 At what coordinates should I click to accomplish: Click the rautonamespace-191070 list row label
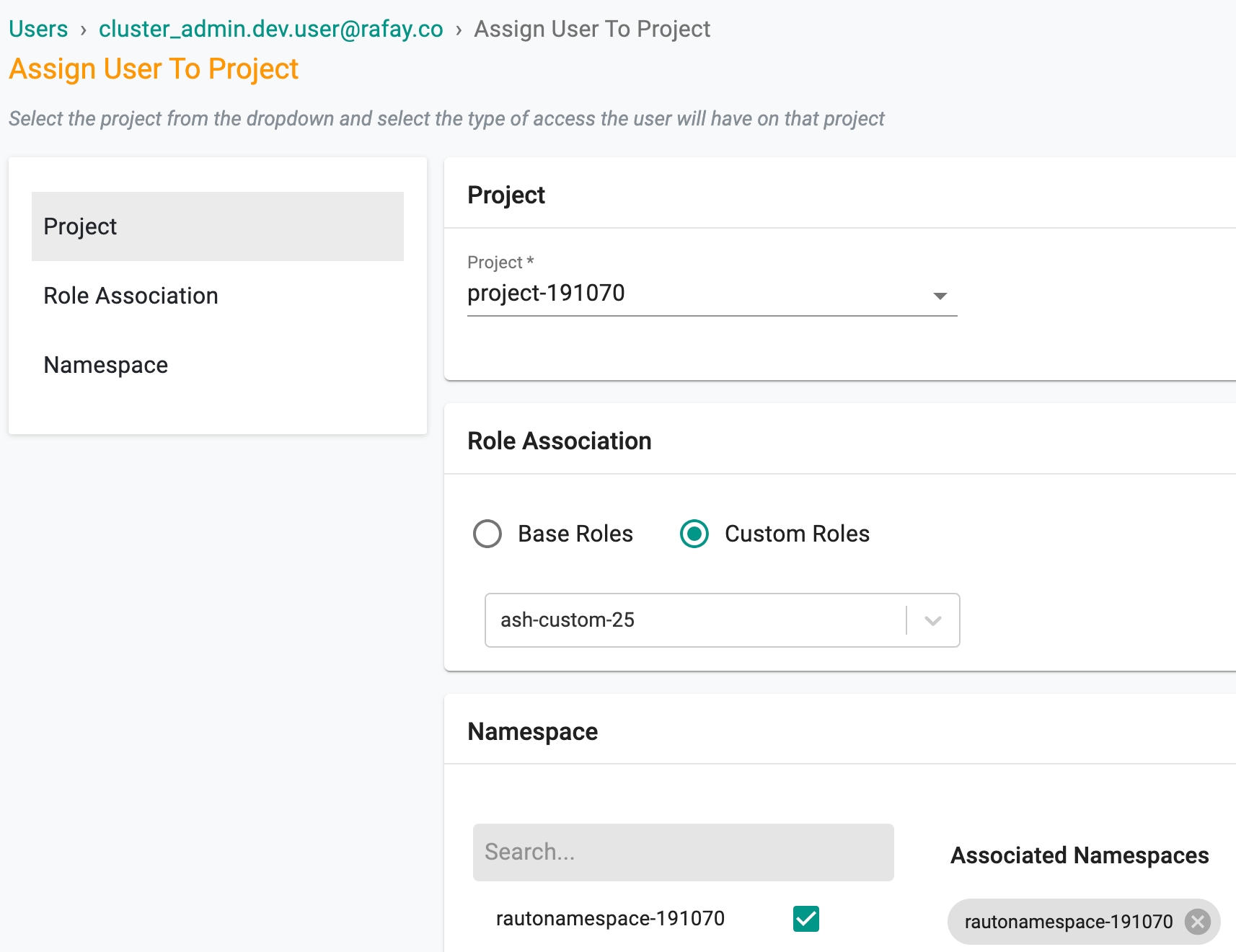610,919
